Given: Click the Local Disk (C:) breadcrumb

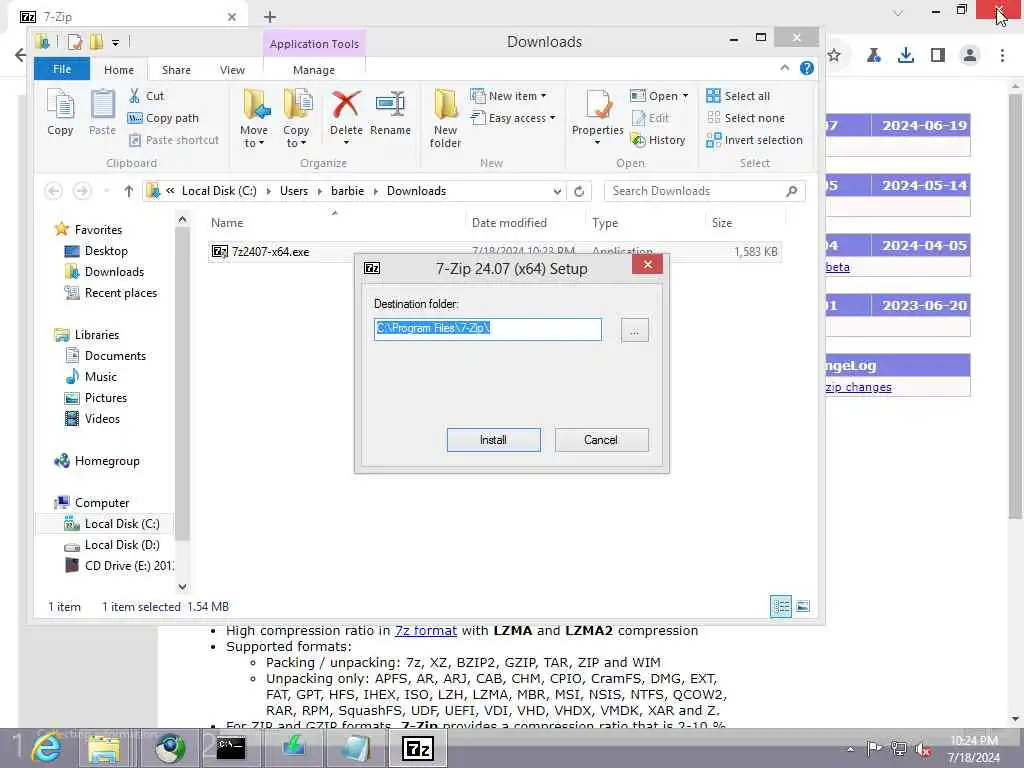Looking at the screenshot, I should (219, 191).
